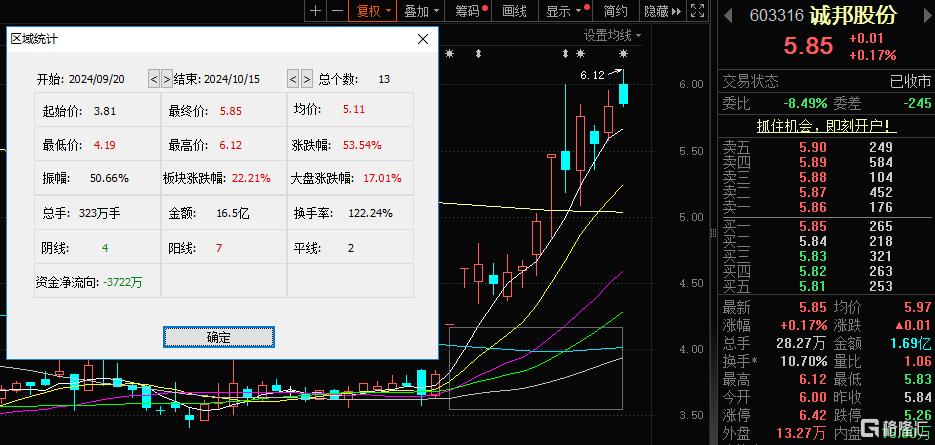Go to next stock arrow
Image resolution: width=935 pixels, height=445 pixels.
925,16
